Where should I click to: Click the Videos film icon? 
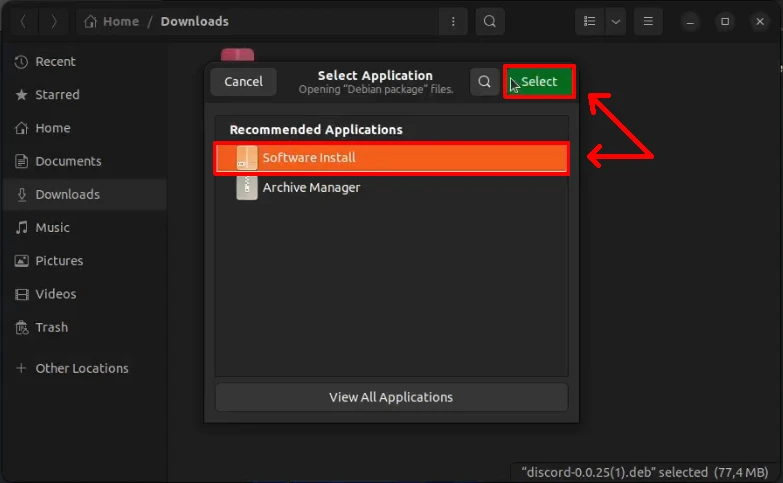21,294
